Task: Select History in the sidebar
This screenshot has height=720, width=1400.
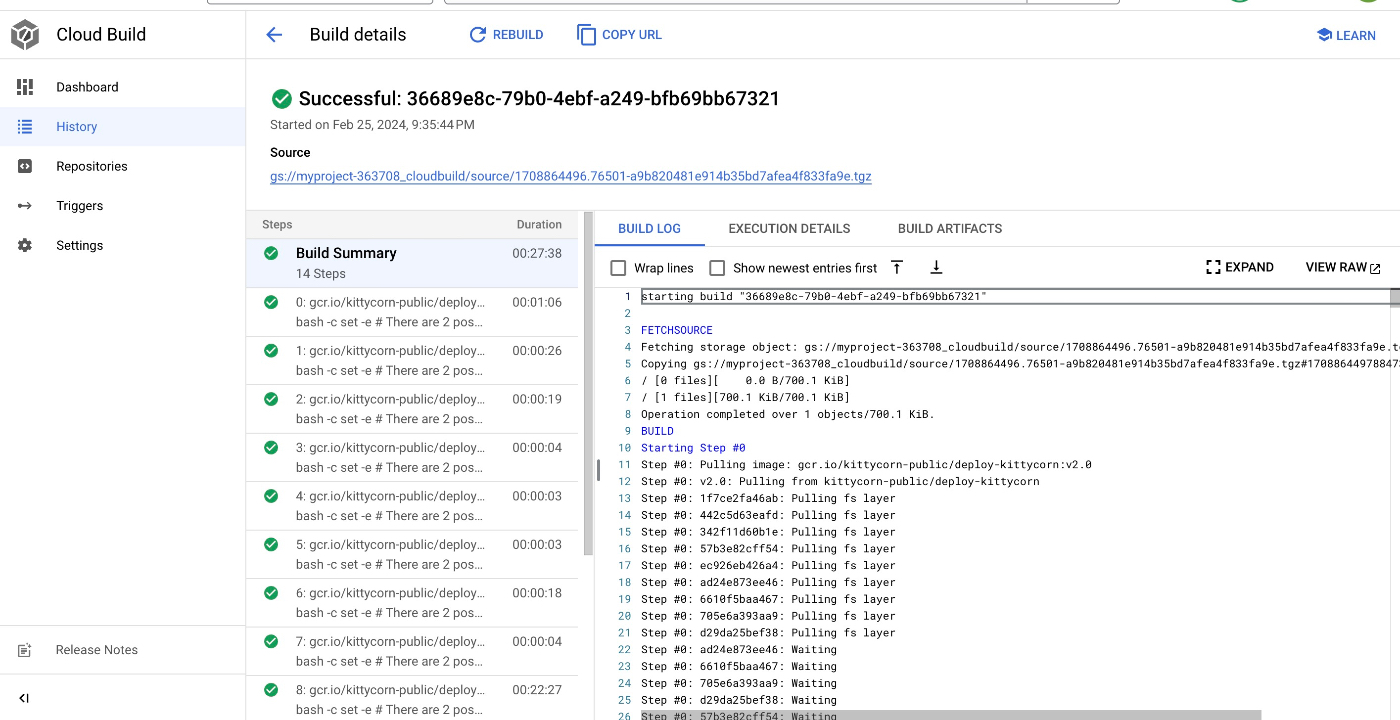Action: pos(122,127)
